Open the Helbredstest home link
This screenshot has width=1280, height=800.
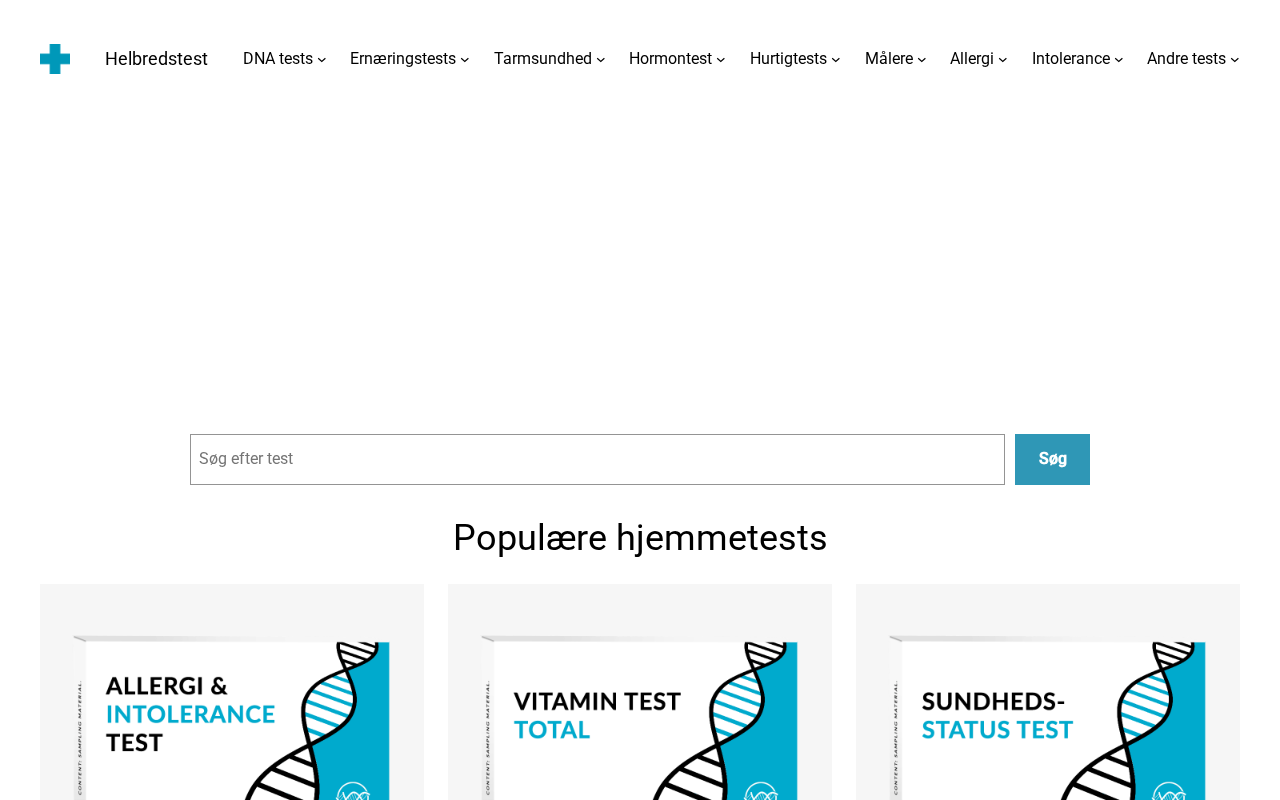[156, 59]
